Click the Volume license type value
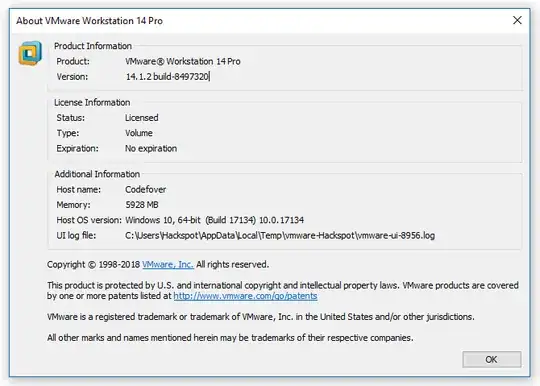 click(139, 133)
